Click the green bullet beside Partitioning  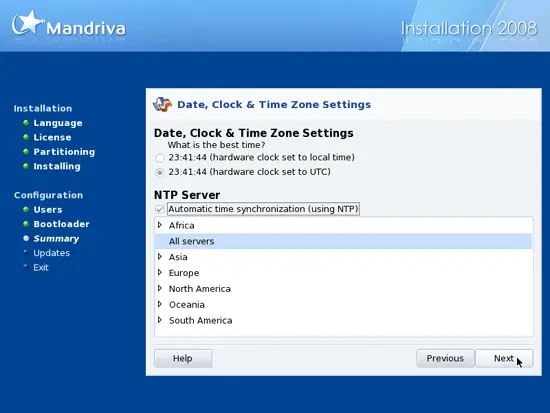pos(26,151)
